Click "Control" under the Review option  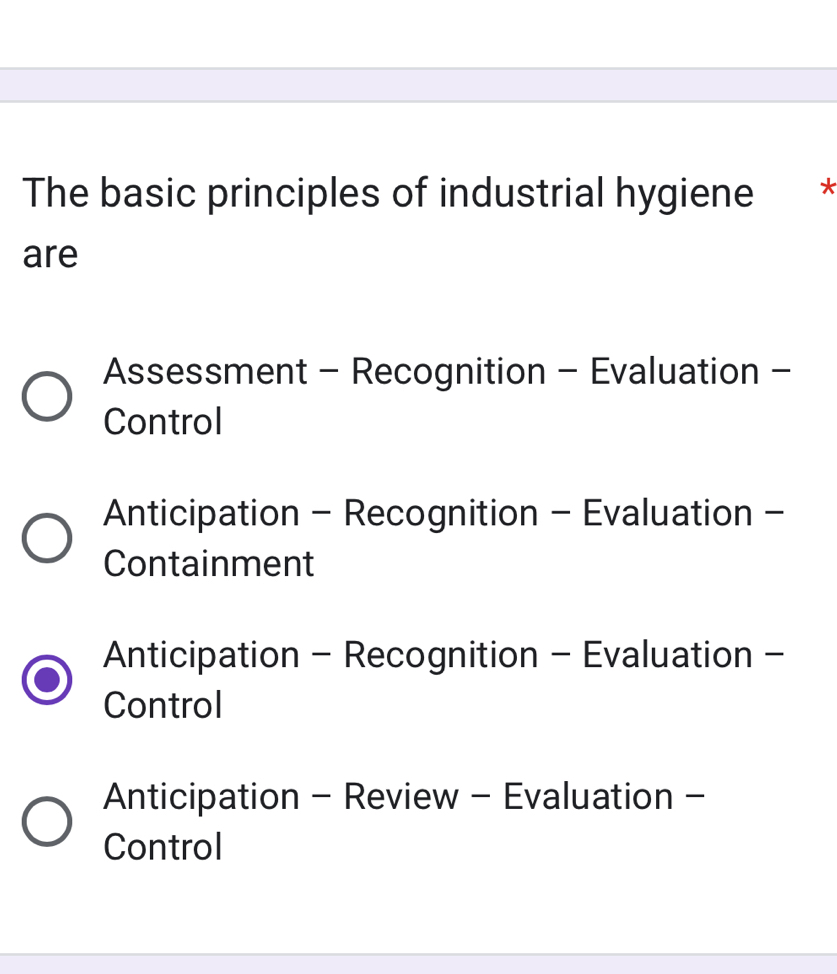[162, 848]
